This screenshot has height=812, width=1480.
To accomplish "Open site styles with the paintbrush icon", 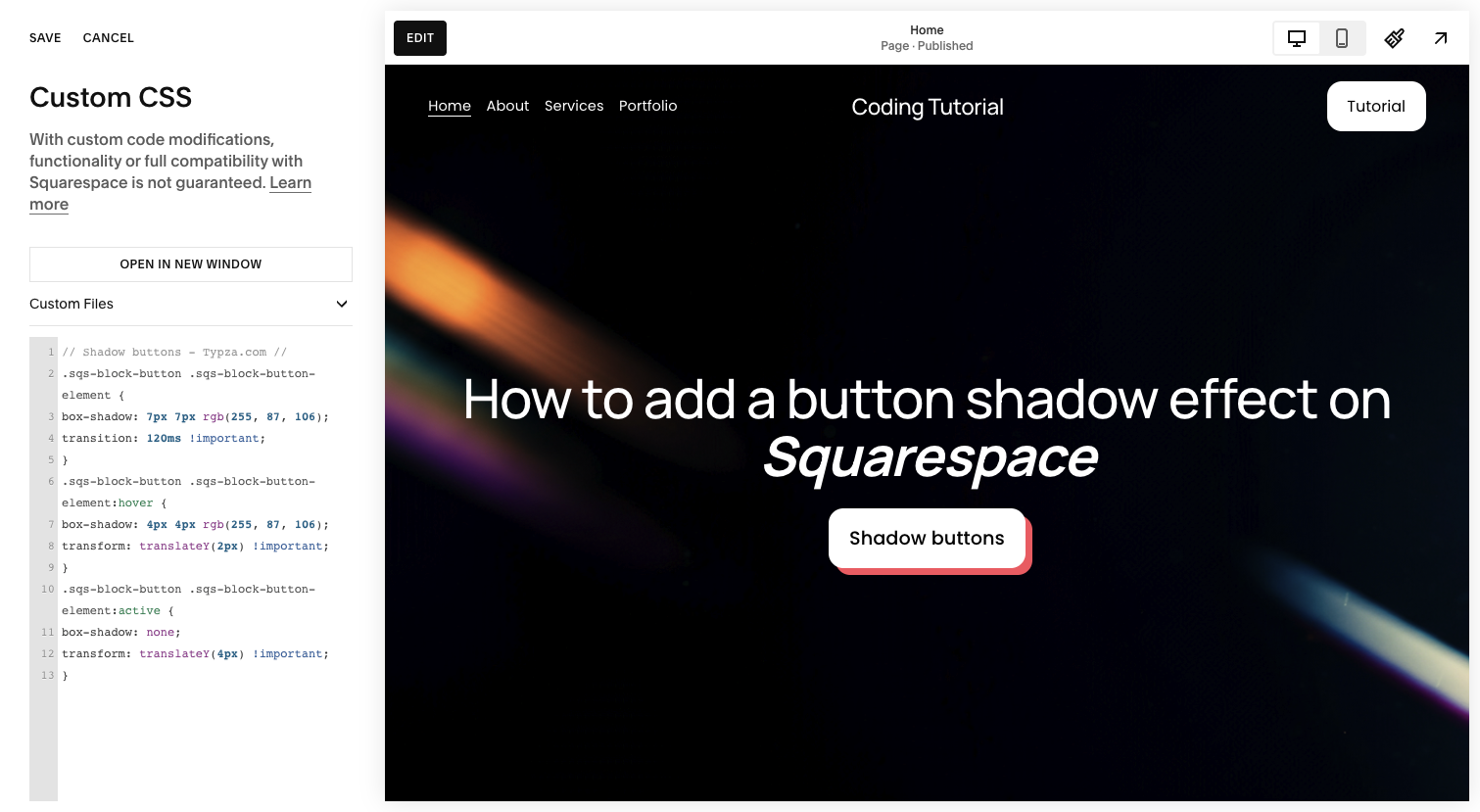I will (1394, 38).
